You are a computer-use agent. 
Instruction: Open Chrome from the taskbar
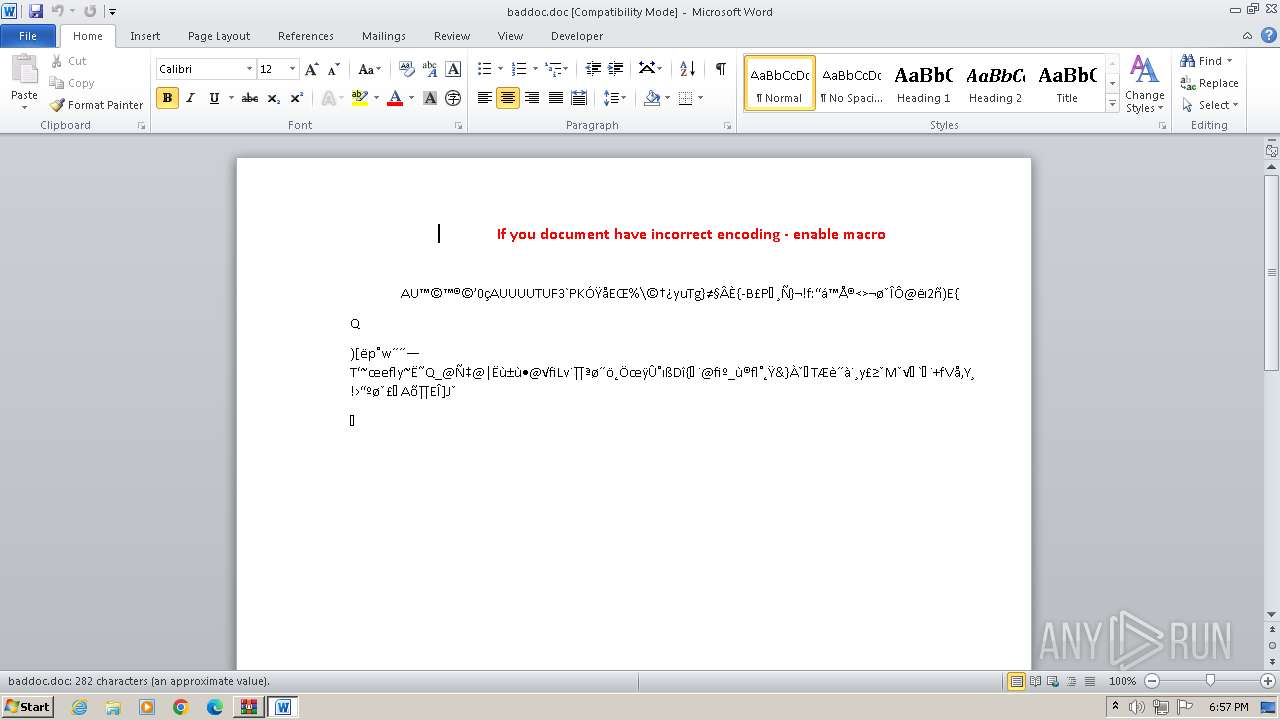tap(181, 707)
